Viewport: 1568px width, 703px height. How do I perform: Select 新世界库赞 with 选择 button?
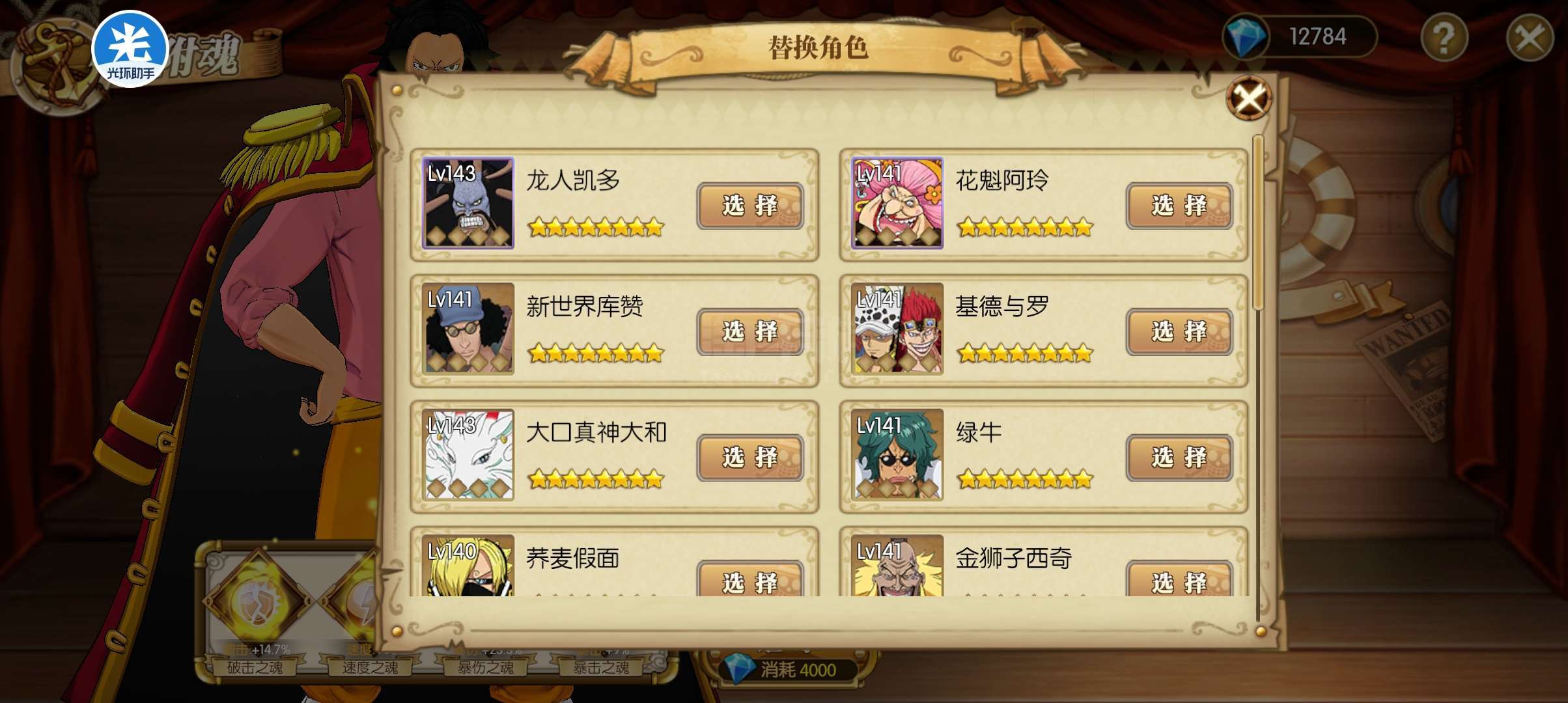(750, 331)
